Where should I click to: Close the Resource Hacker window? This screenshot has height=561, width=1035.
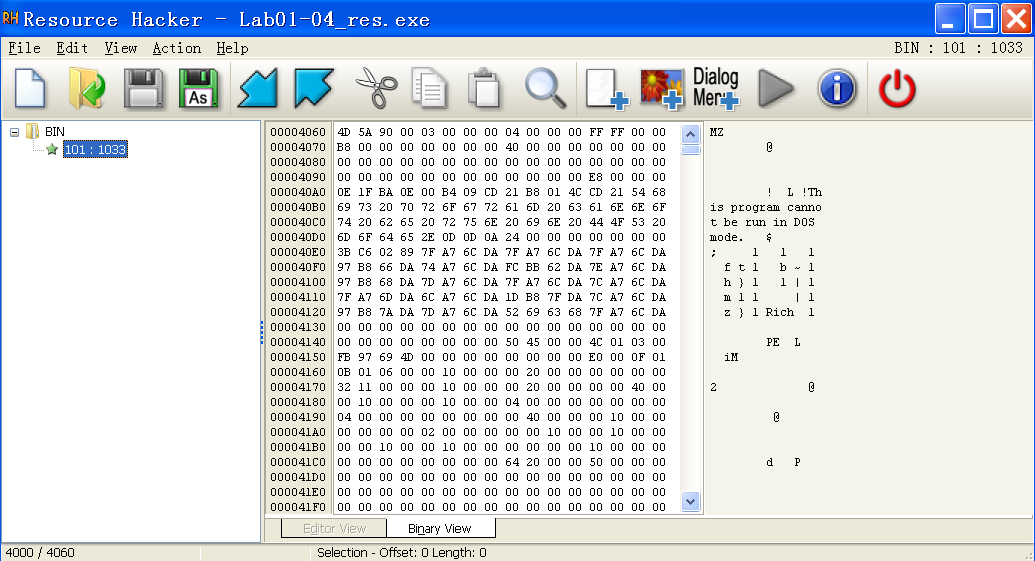click(1017, 18)
